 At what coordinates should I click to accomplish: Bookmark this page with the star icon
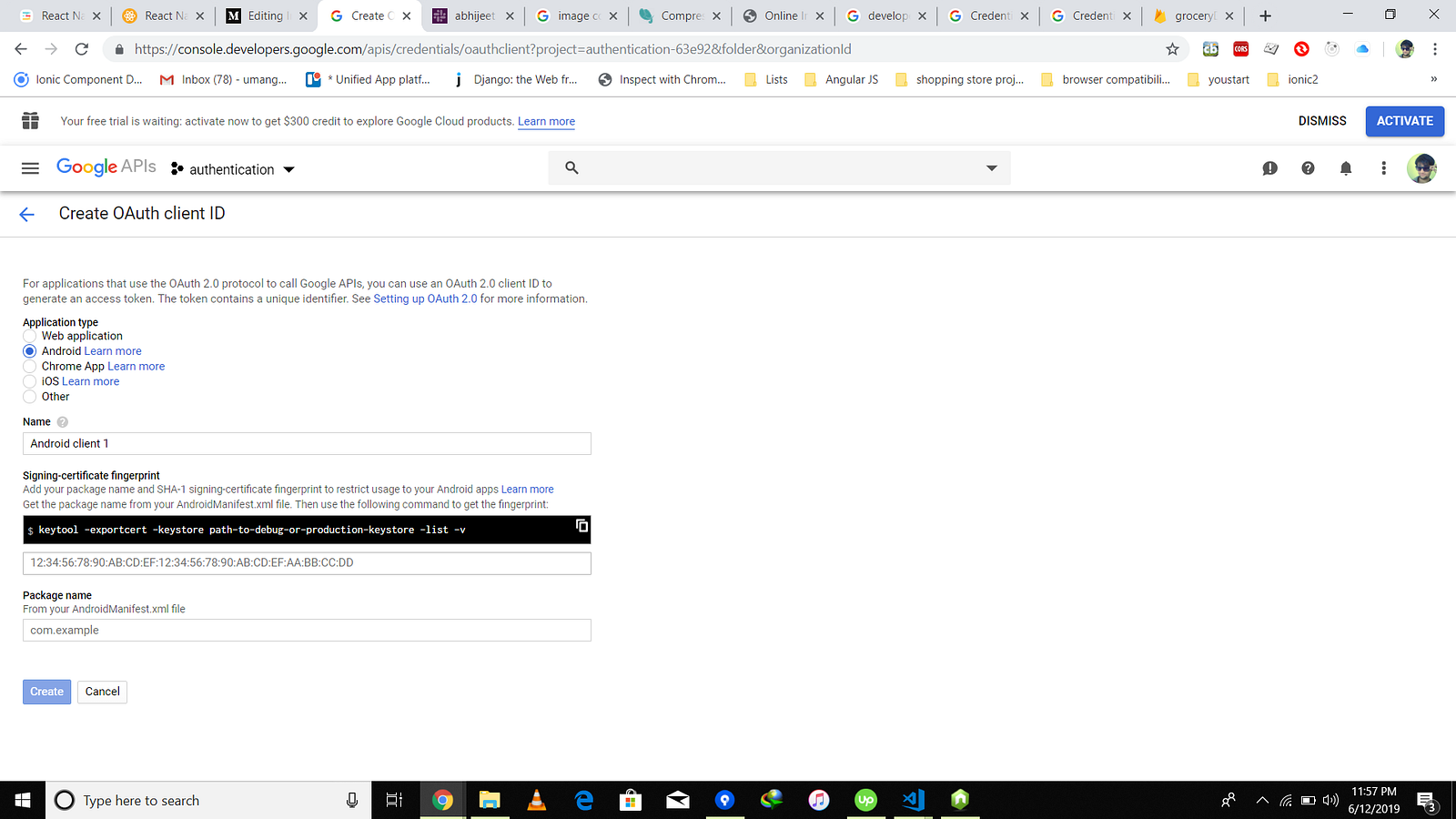(x=1172, y=49)
